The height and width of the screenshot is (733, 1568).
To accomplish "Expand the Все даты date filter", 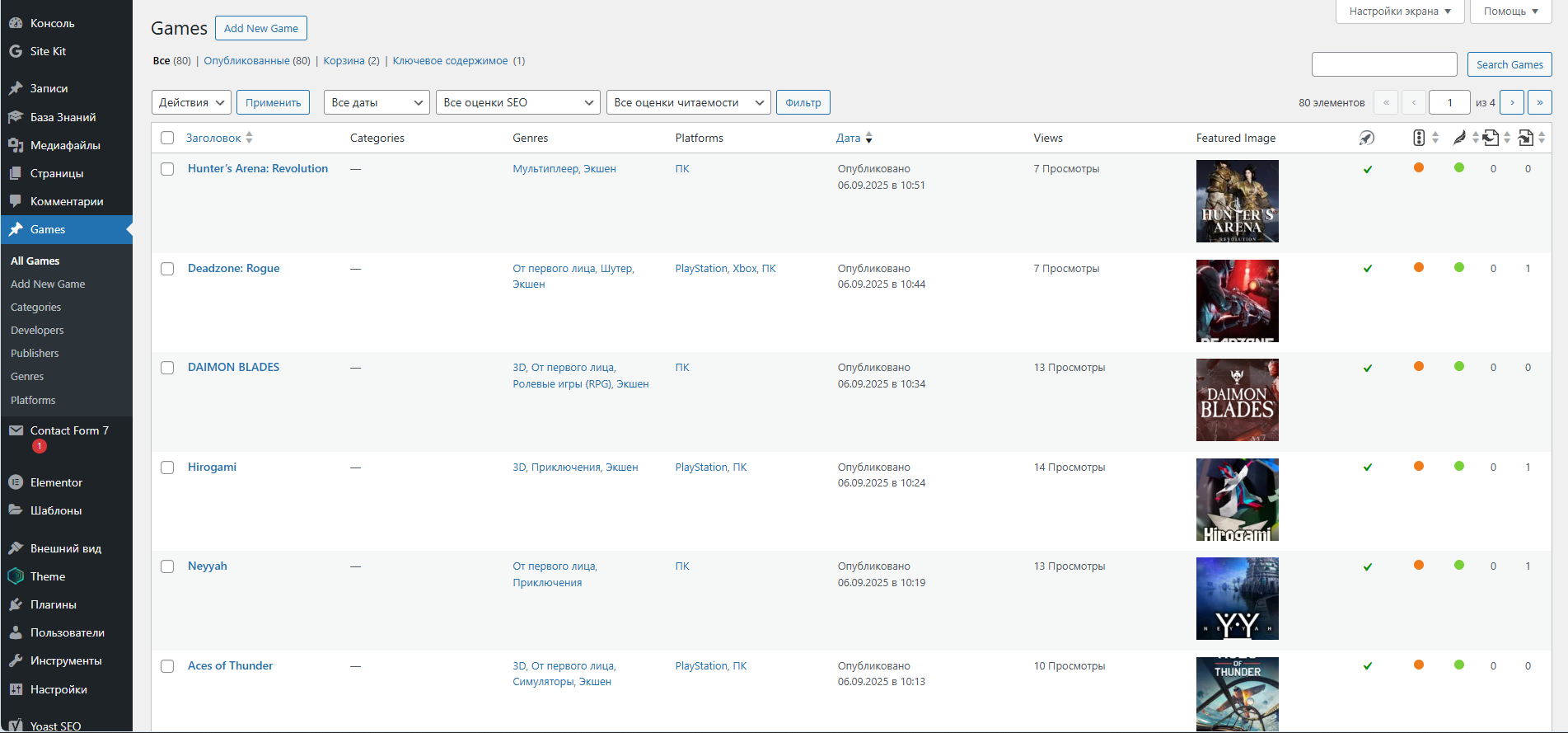I will 377,102.
